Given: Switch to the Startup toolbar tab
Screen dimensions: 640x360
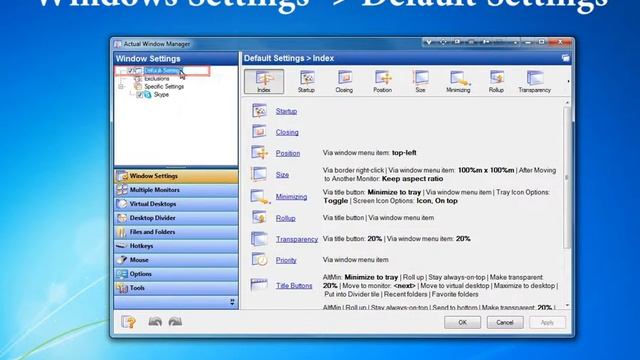Looking at the screenshot, I should [306, 81].
